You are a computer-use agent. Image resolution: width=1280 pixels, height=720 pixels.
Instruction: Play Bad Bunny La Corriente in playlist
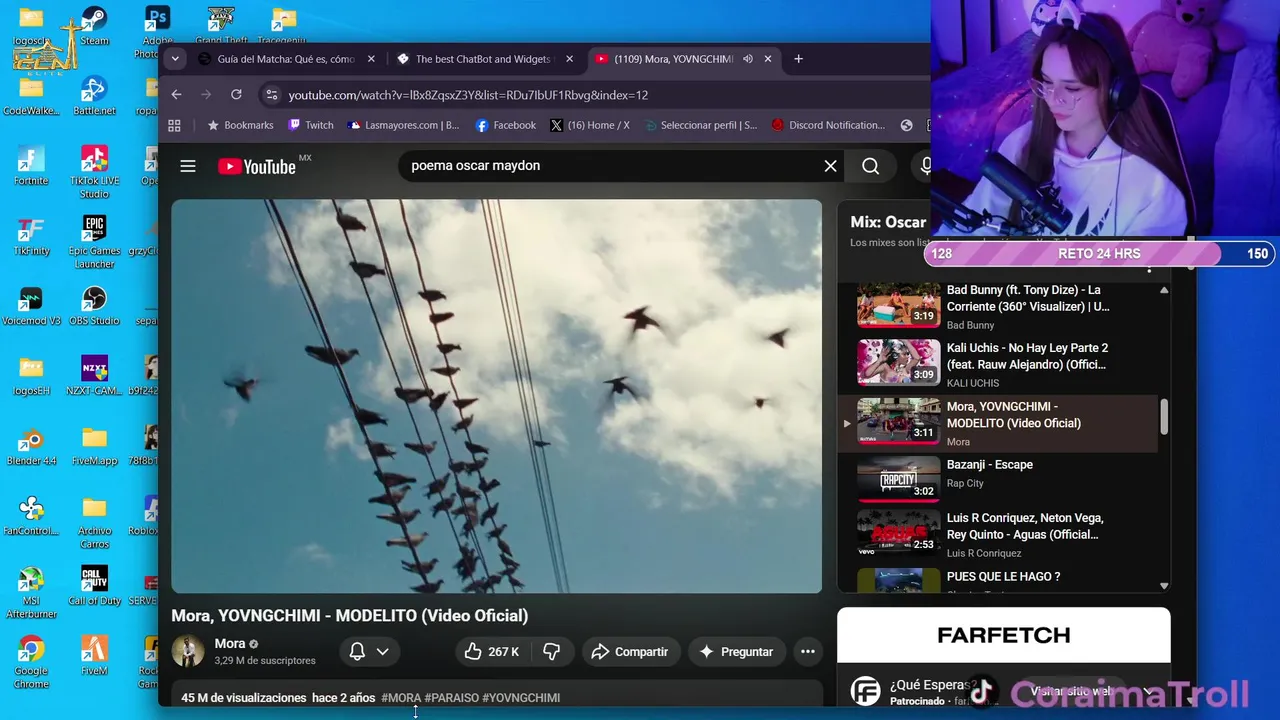point(1000,306)
